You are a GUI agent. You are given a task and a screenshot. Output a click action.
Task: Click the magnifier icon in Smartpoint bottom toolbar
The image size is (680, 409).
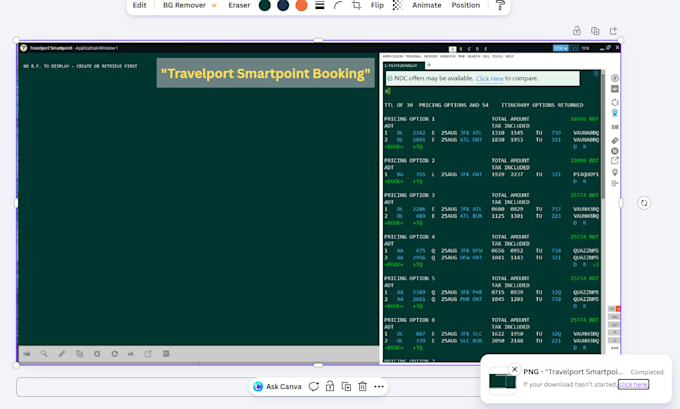44,354
